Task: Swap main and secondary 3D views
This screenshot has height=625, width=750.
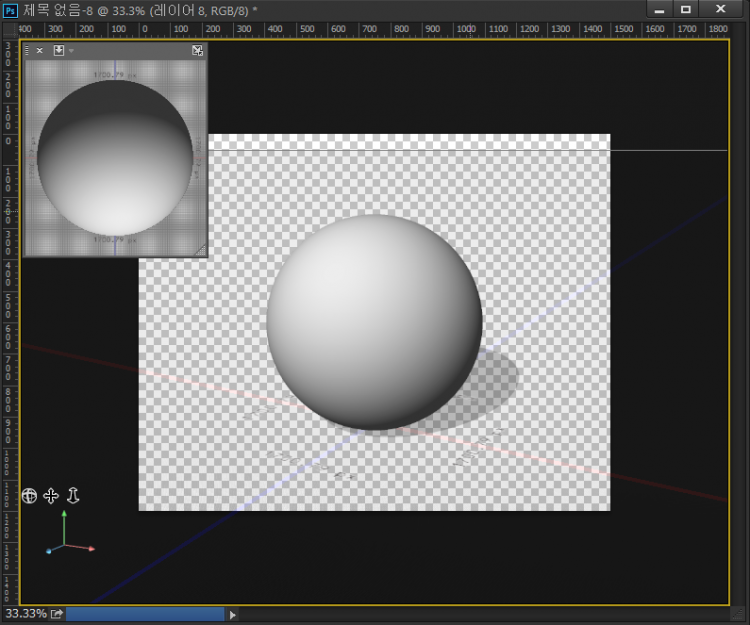Action: pyautogui.click(x=197, y=50)
